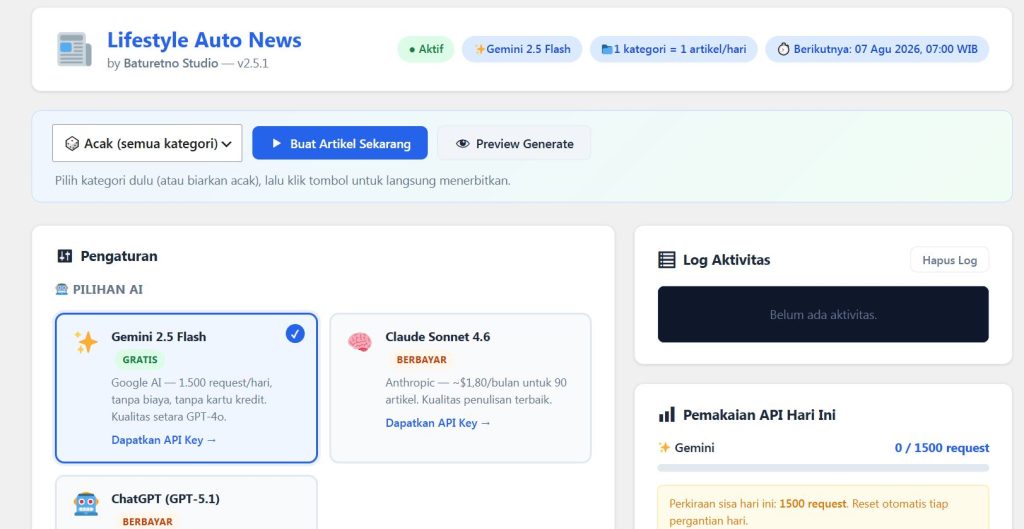
Task: Click Preview Generate button
Action: 514,143
